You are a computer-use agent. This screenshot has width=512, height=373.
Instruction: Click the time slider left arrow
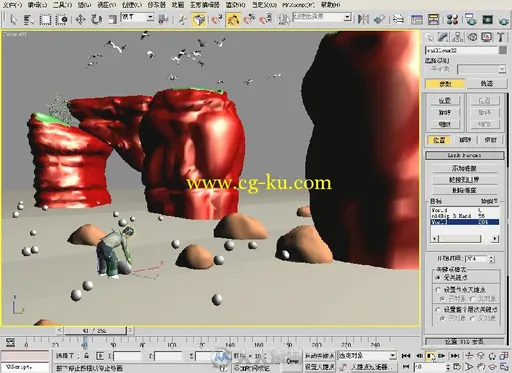click(x=60, y=330)
